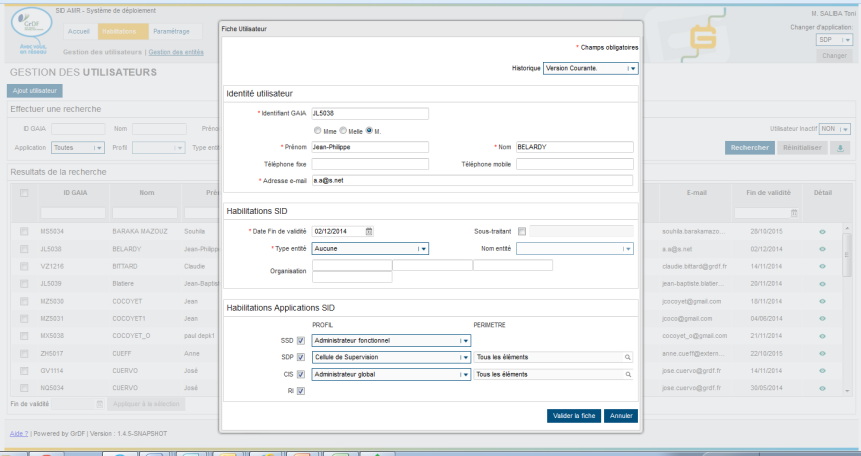
Task: View details of user MZ5031 via eye icon
Action: [x=822, y=319]
